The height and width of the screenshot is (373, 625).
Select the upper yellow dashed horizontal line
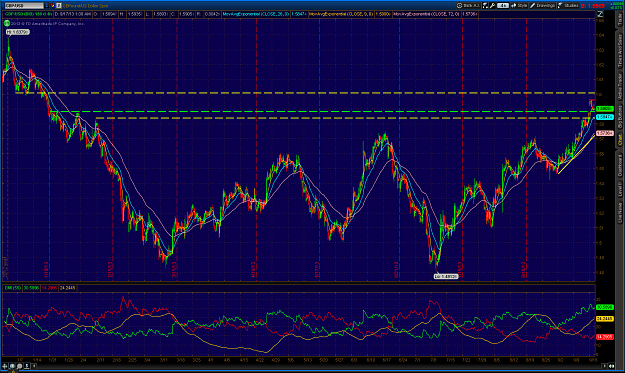305,93
